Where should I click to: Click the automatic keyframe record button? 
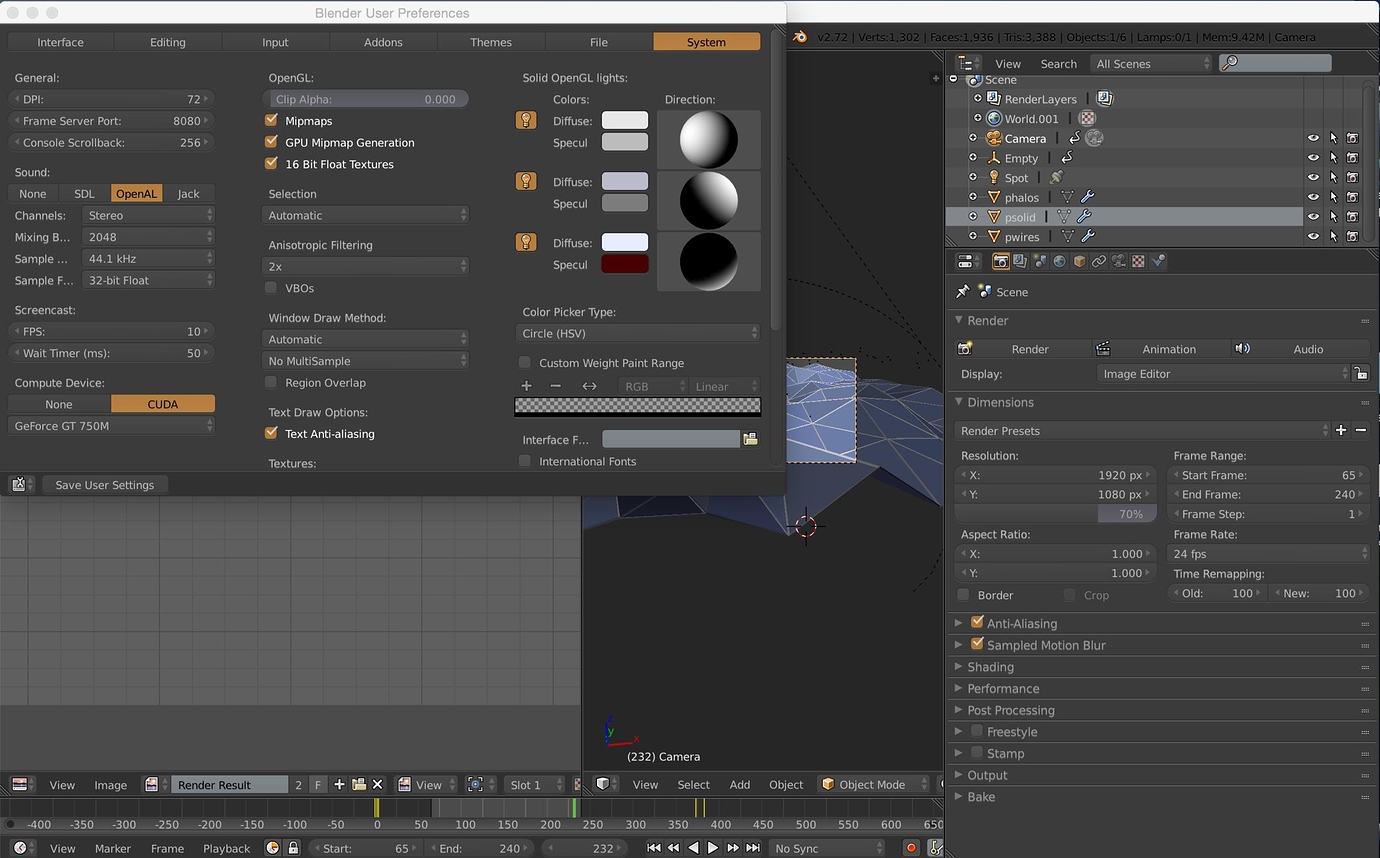(911, 848)
